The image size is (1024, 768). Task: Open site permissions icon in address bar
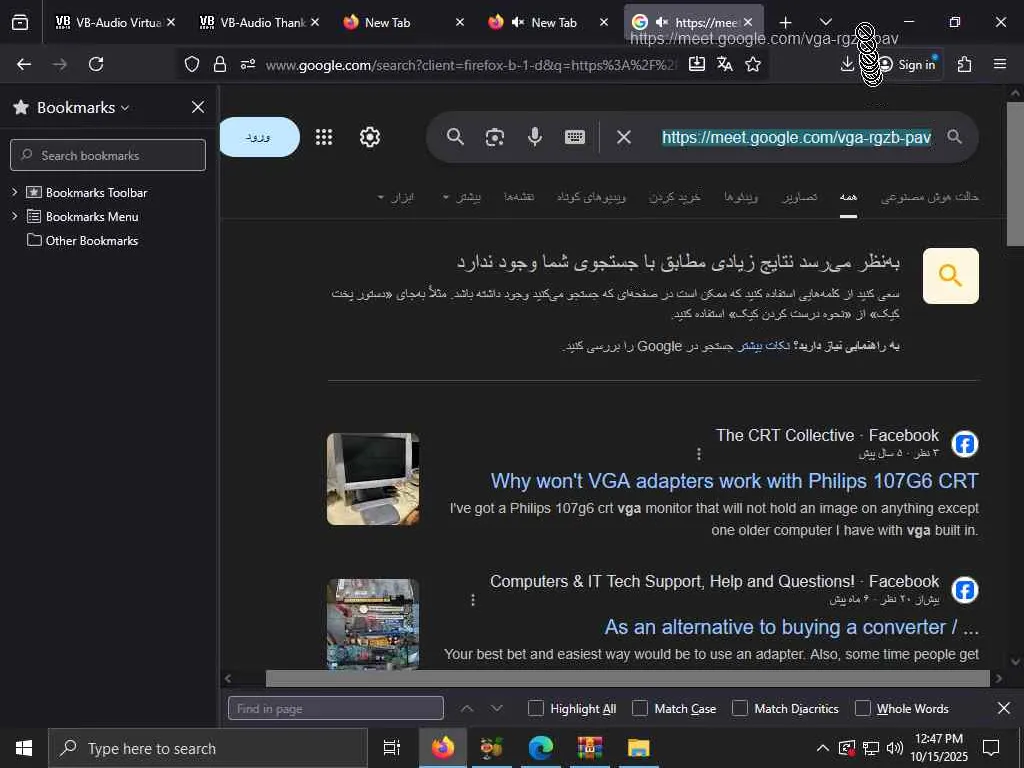tap(248, 64)
